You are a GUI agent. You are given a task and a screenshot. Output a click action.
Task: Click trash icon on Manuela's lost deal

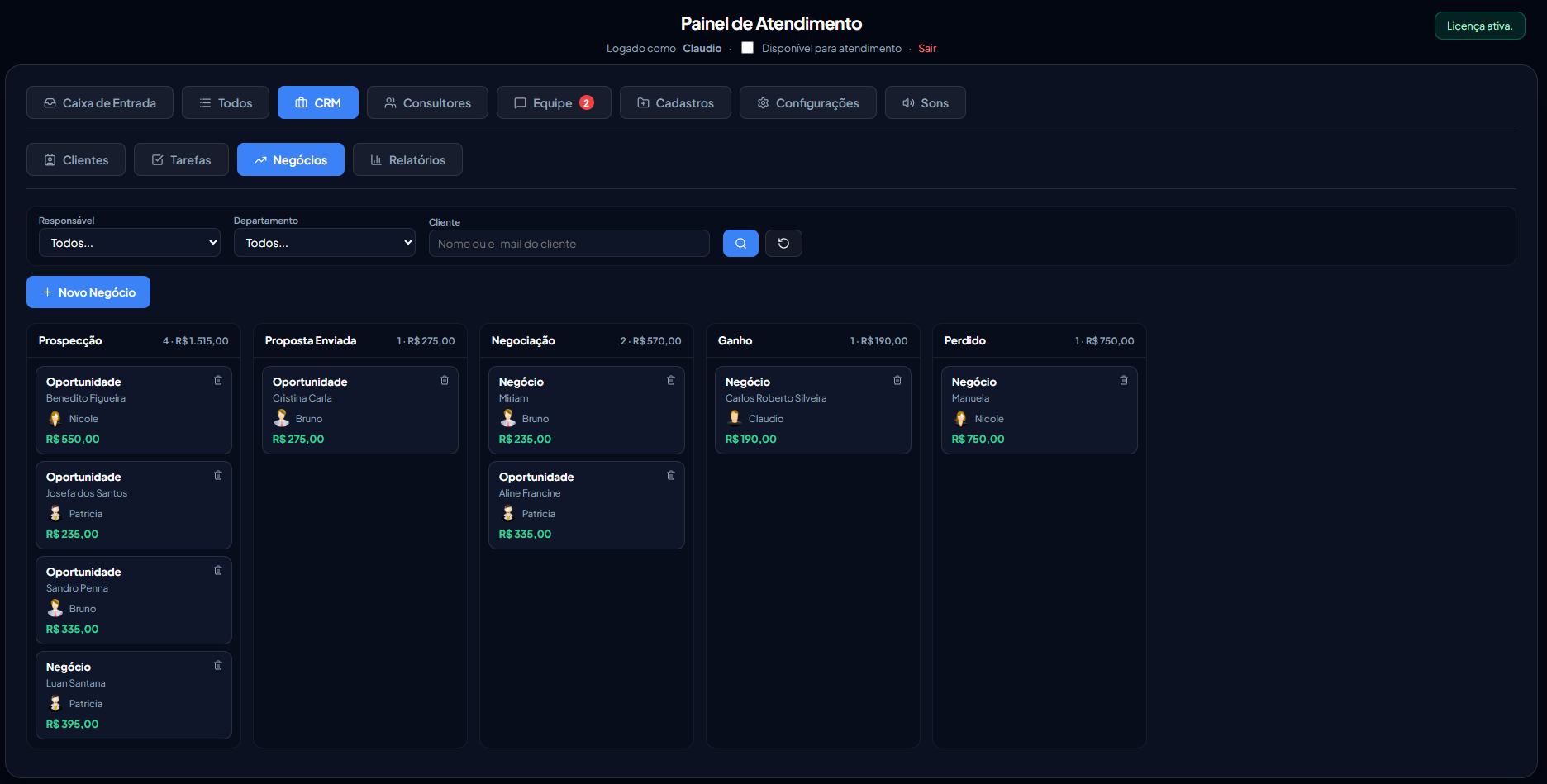(1124, 380)
